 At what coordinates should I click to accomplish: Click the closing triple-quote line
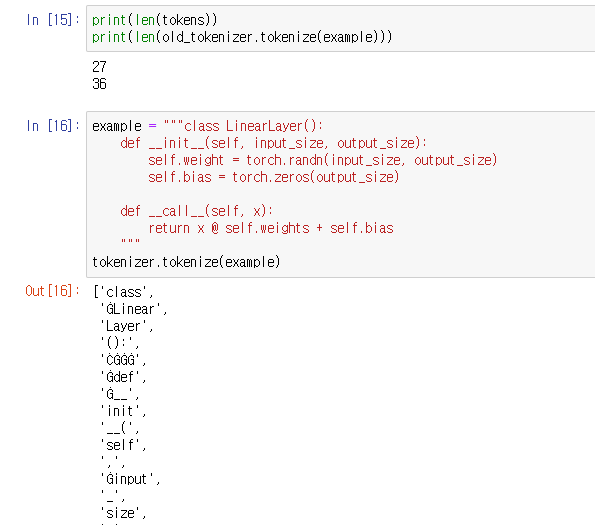click(130, 242)
